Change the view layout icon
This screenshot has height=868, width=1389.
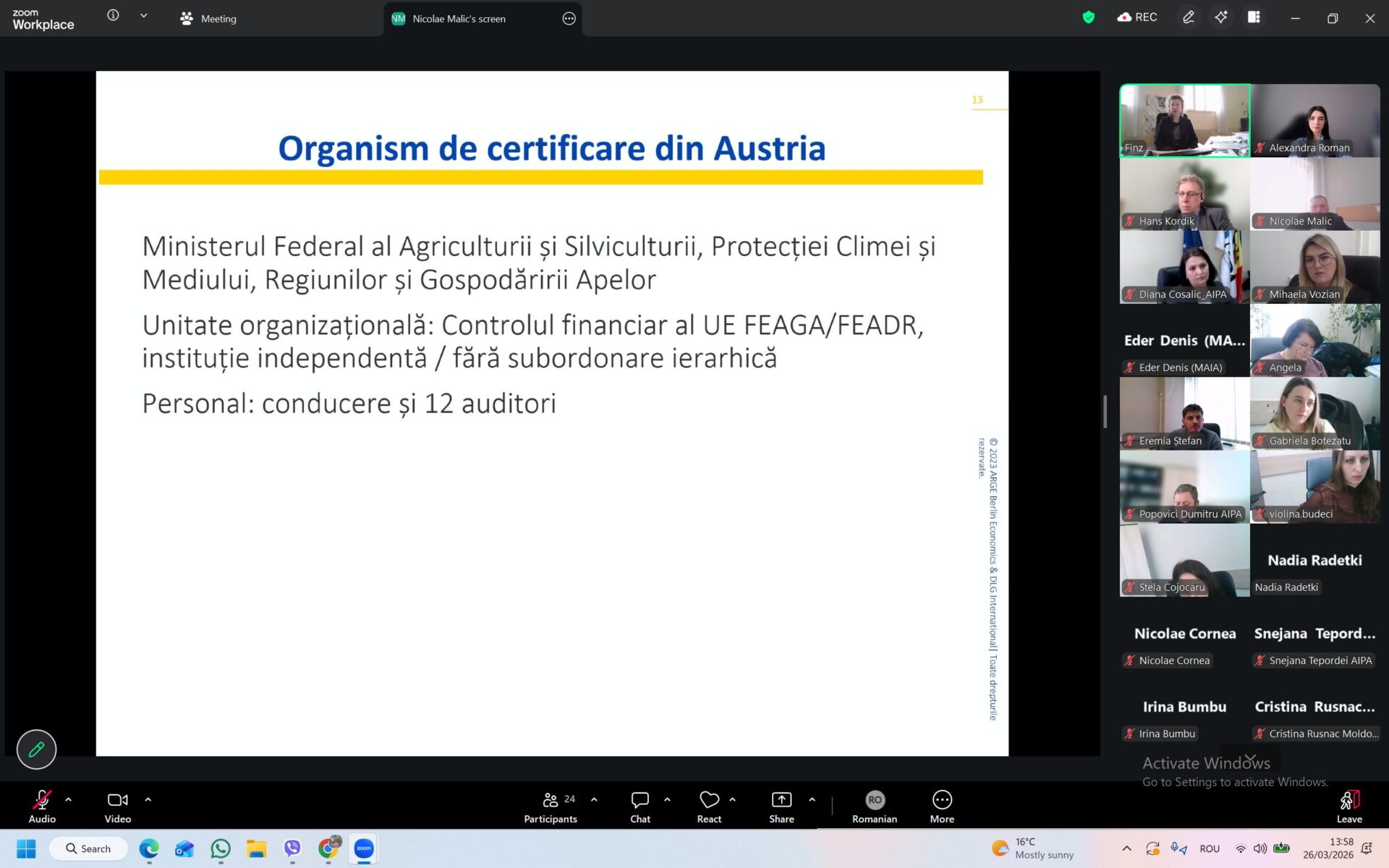point(1254,17)
